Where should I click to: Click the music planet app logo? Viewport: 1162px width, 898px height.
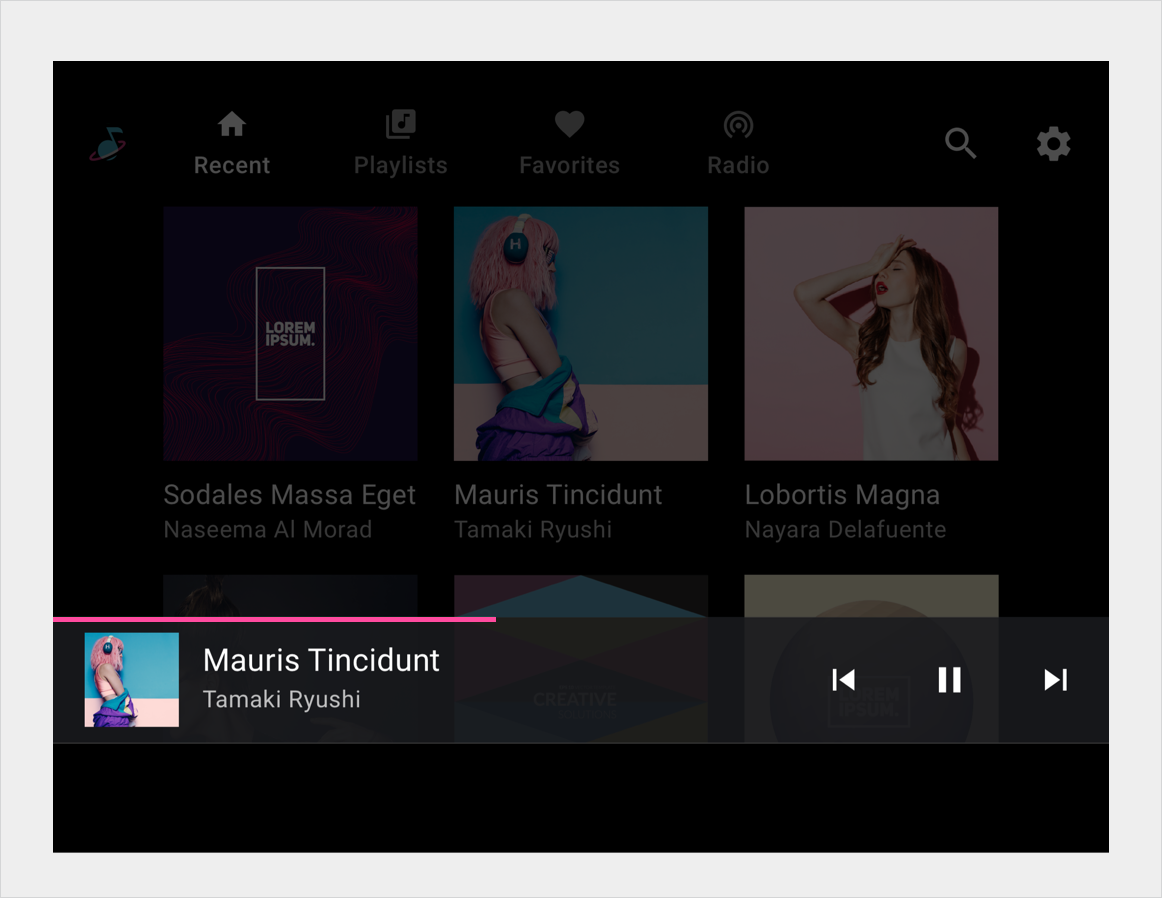point(107,144)
